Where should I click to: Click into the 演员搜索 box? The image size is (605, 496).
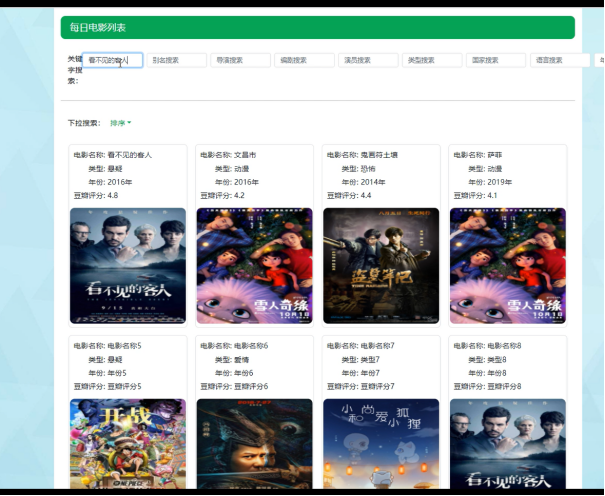pos(368,60)
